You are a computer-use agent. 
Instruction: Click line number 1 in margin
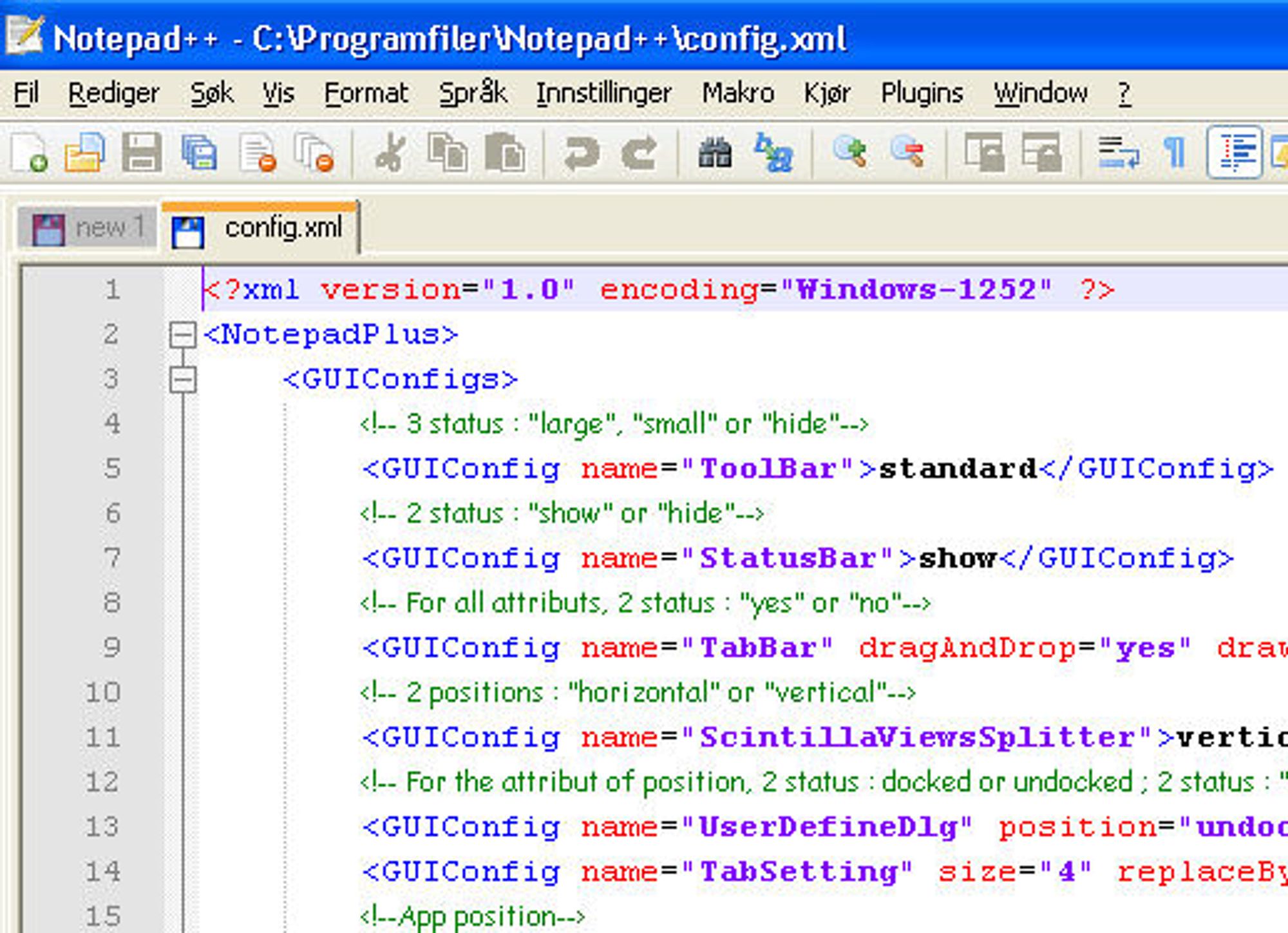click(x=113, y=290)
